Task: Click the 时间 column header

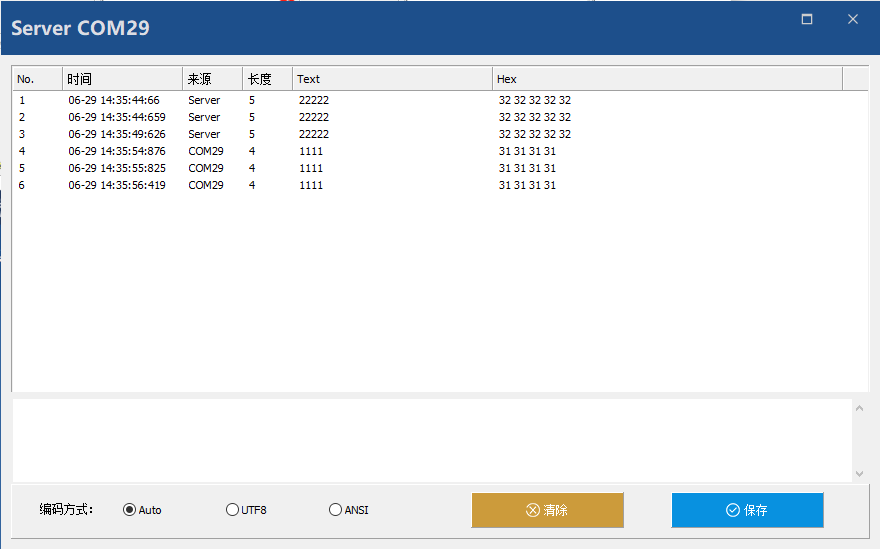Action: tap(122, 79)
